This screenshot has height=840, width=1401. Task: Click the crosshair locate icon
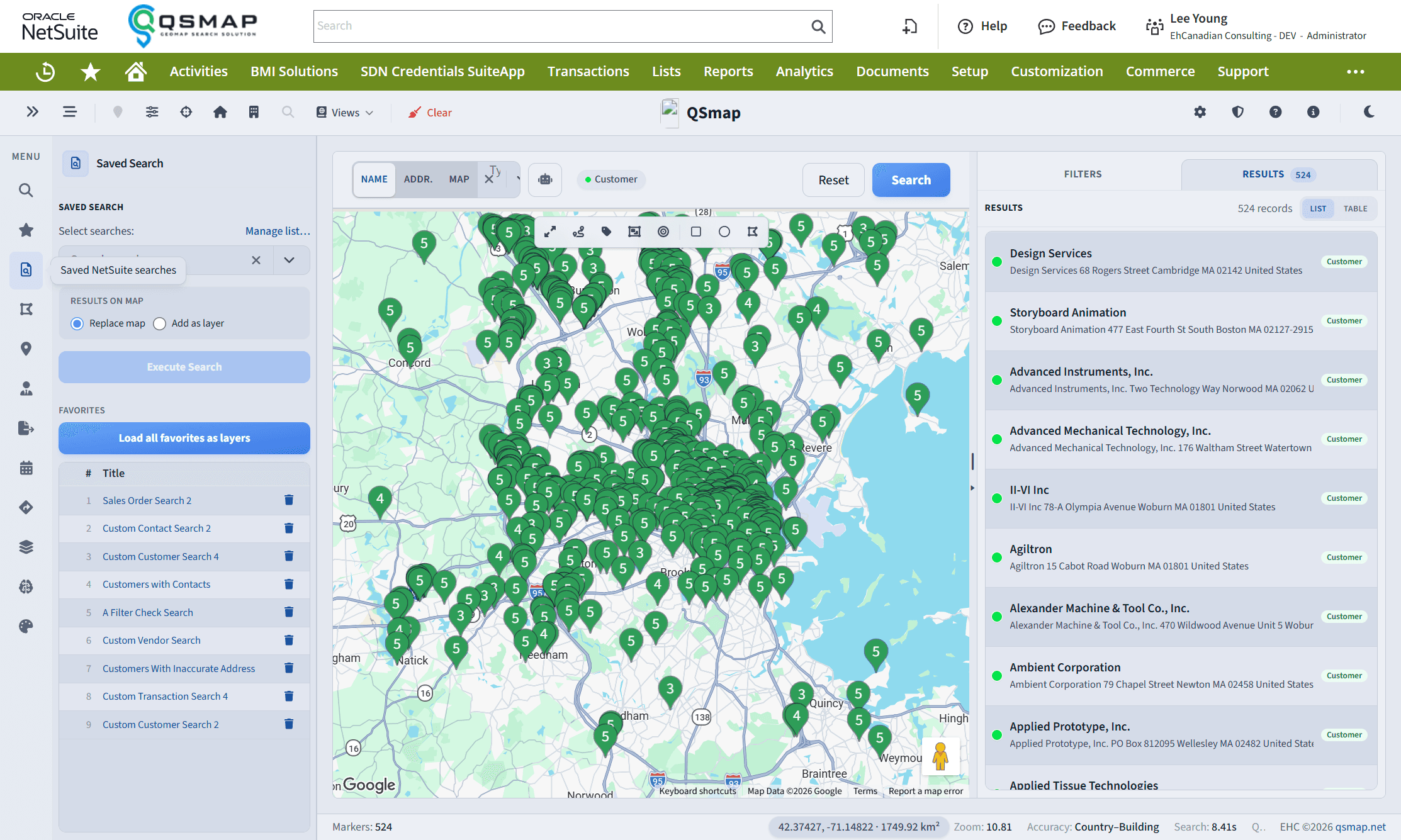click(186, 112)
